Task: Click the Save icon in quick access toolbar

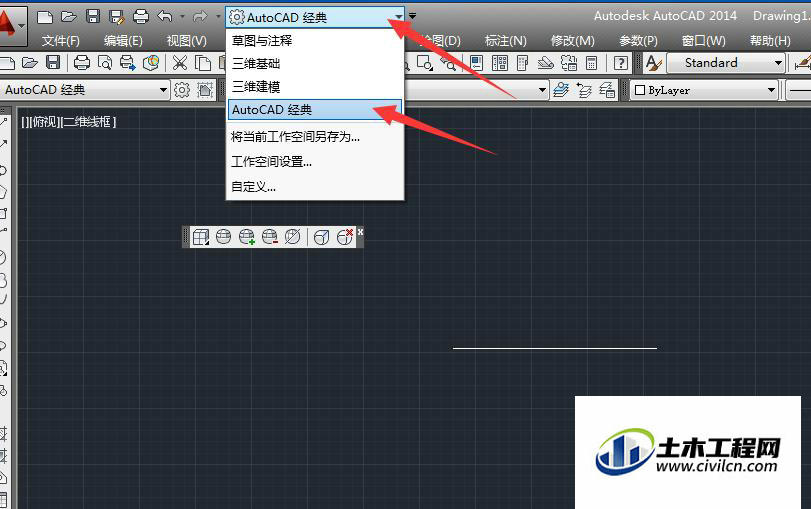Action: (93, 17)
